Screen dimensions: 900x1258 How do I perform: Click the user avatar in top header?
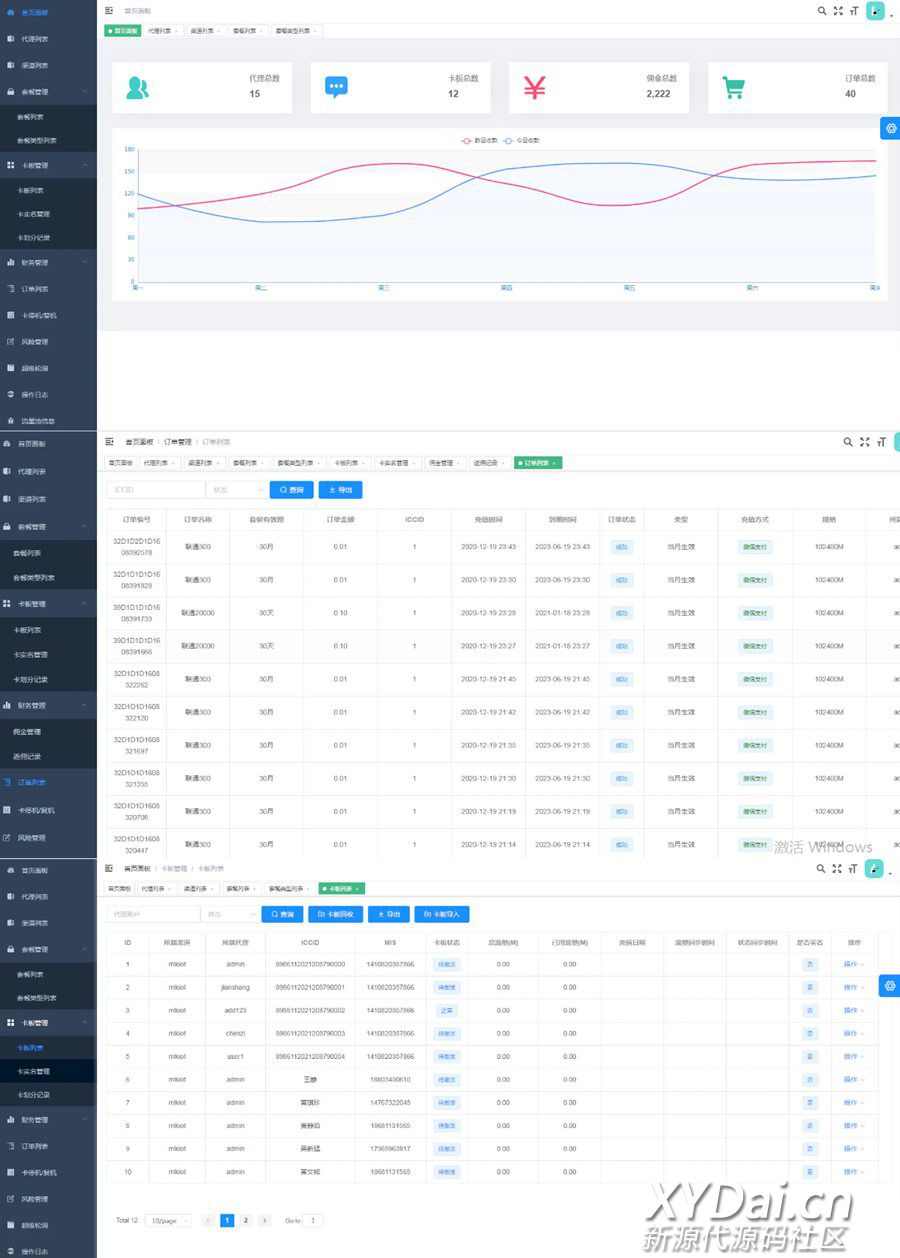tap(875, 11)
